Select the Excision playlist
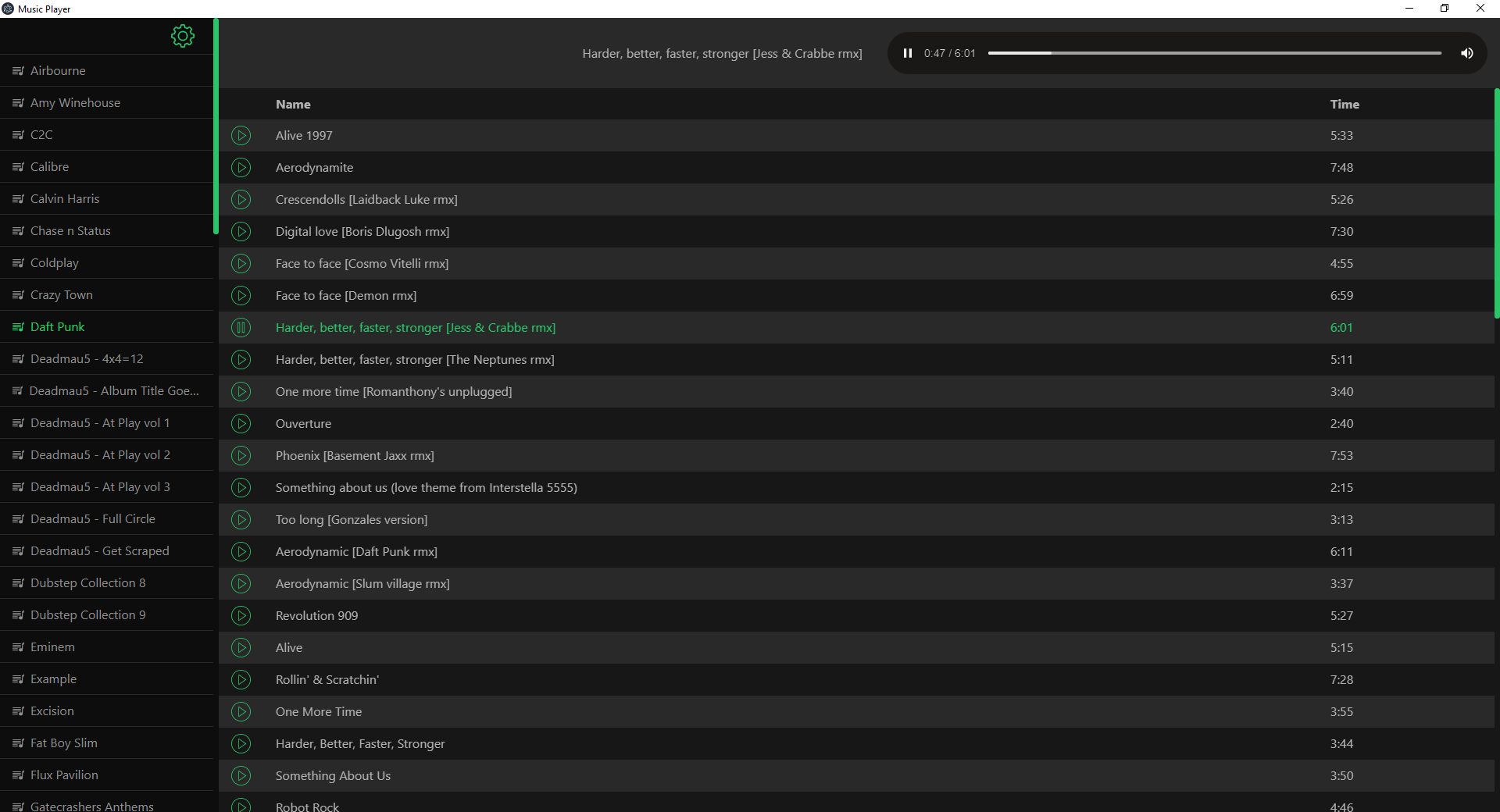Viewport: 1500px width, 812px height. point(106,710)
